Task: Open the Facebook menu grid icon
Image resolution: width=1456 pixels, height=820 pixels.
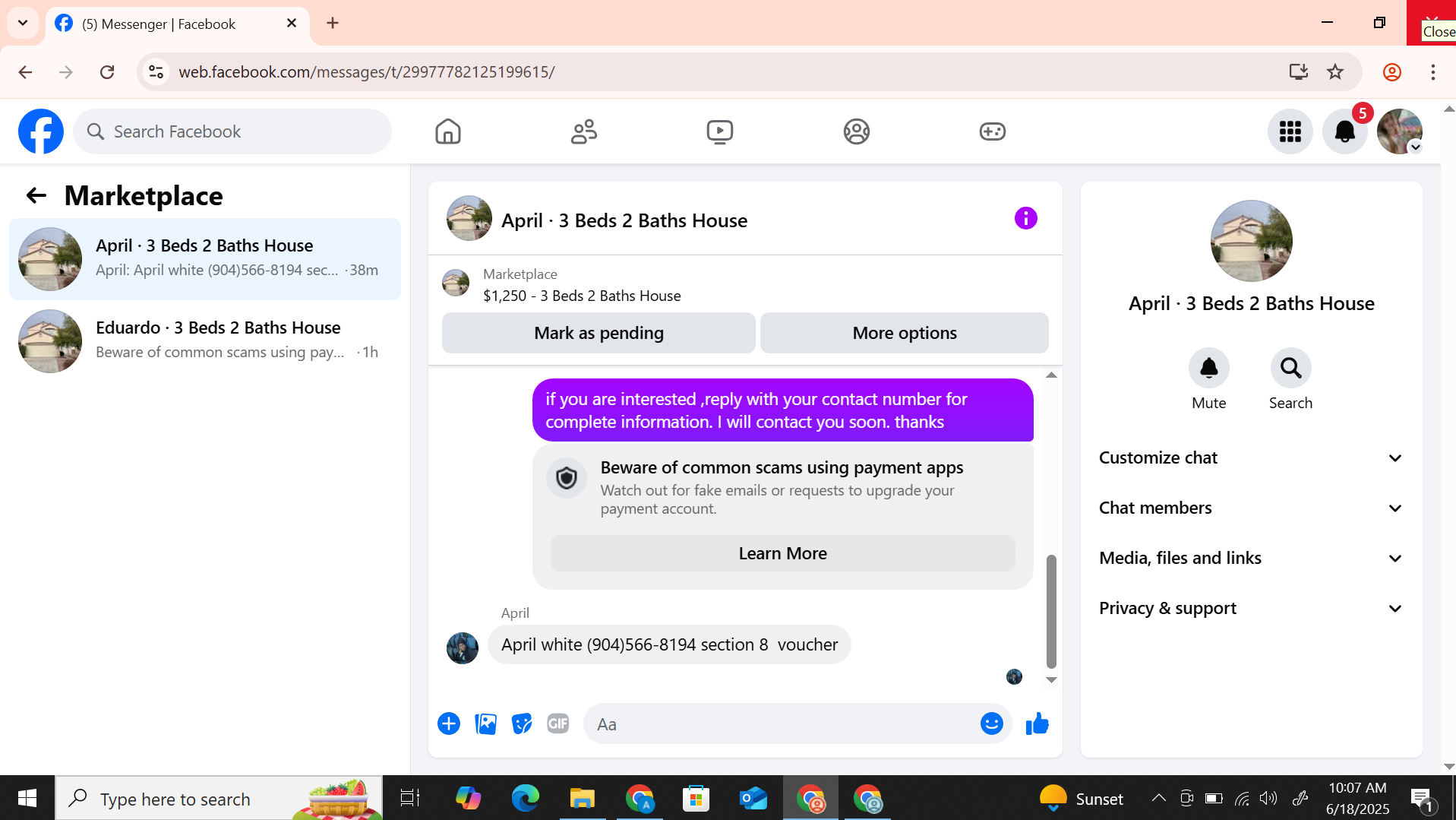Action: pos(1290,131)
